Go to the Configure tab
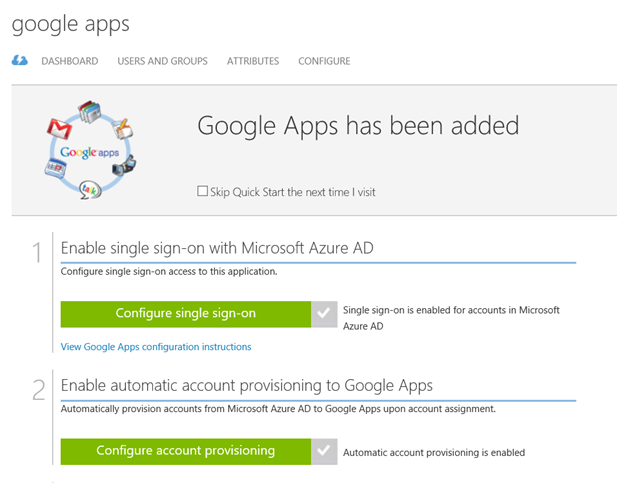Image resolution: width=617 pixels, height=483 pixels. (324, 61)
